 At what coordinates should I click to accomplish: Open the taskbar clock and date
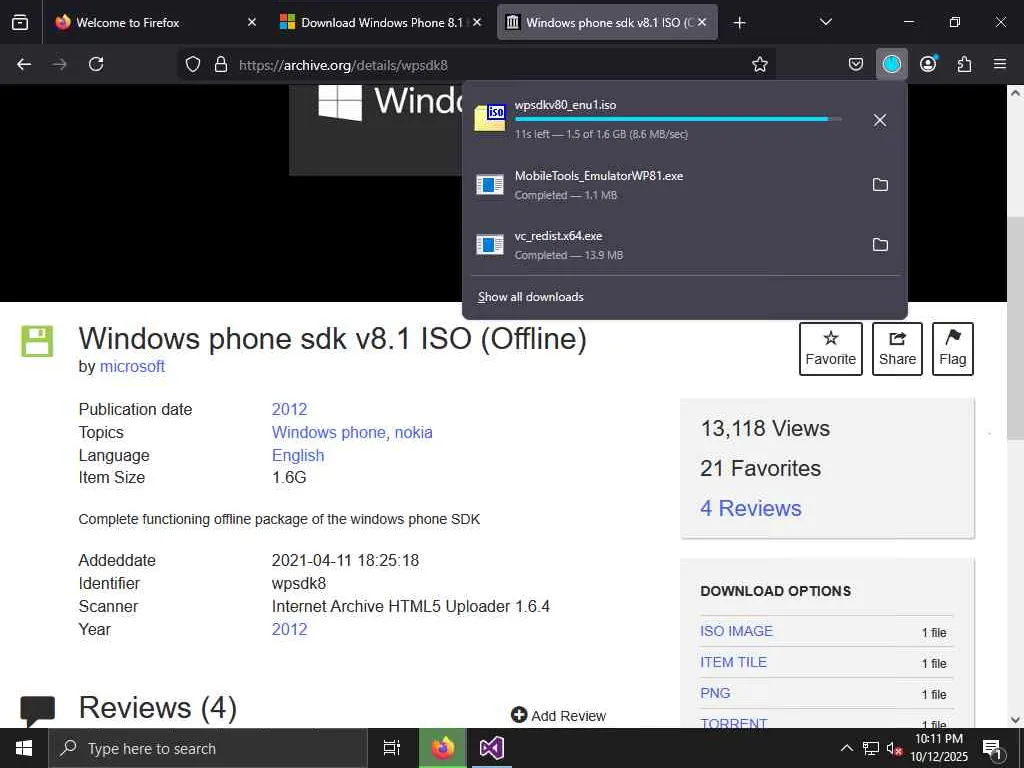[x=939, y=748]
